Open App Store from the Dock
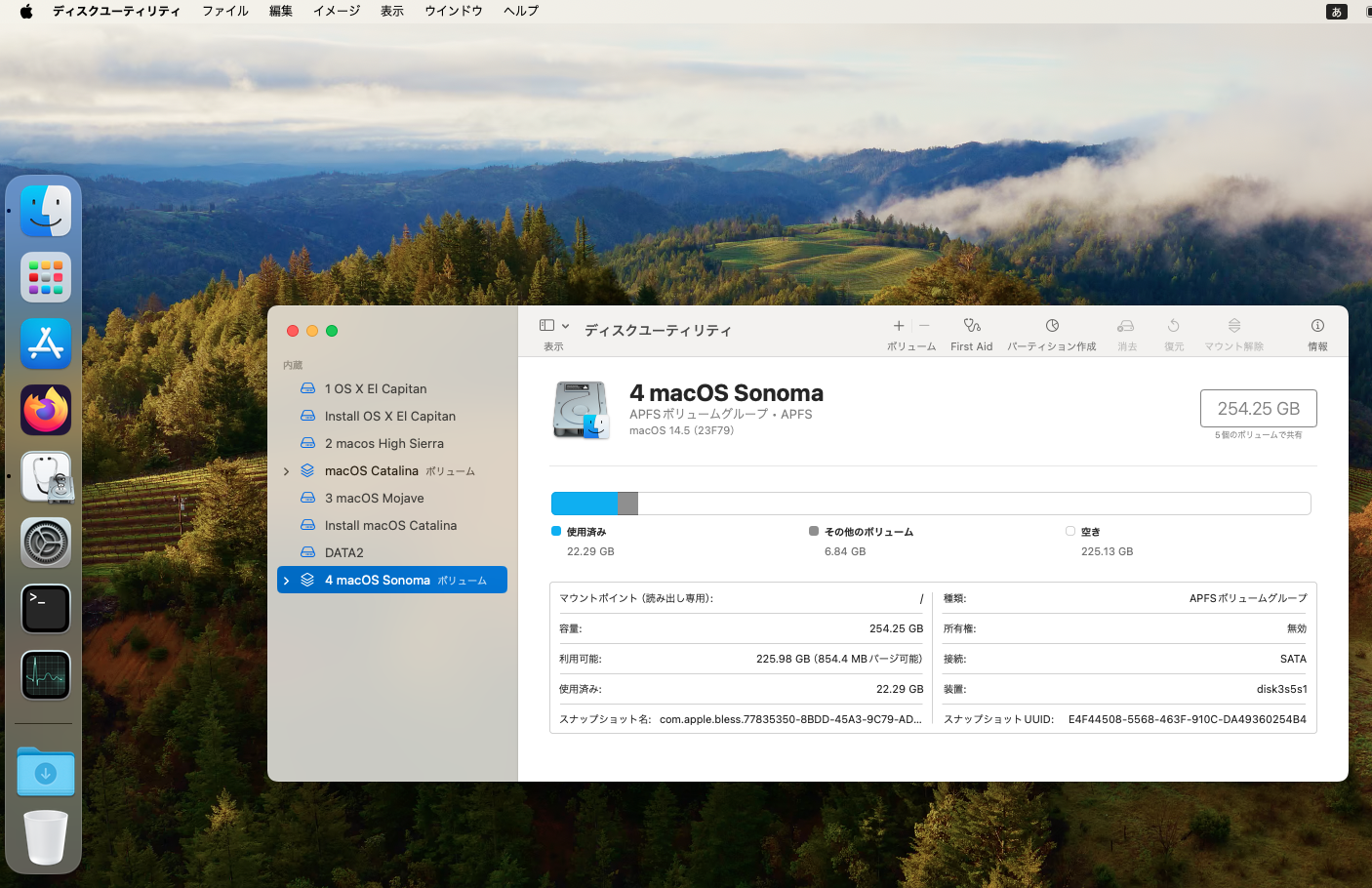This screenshot has height=888, width=1372. 46,343
